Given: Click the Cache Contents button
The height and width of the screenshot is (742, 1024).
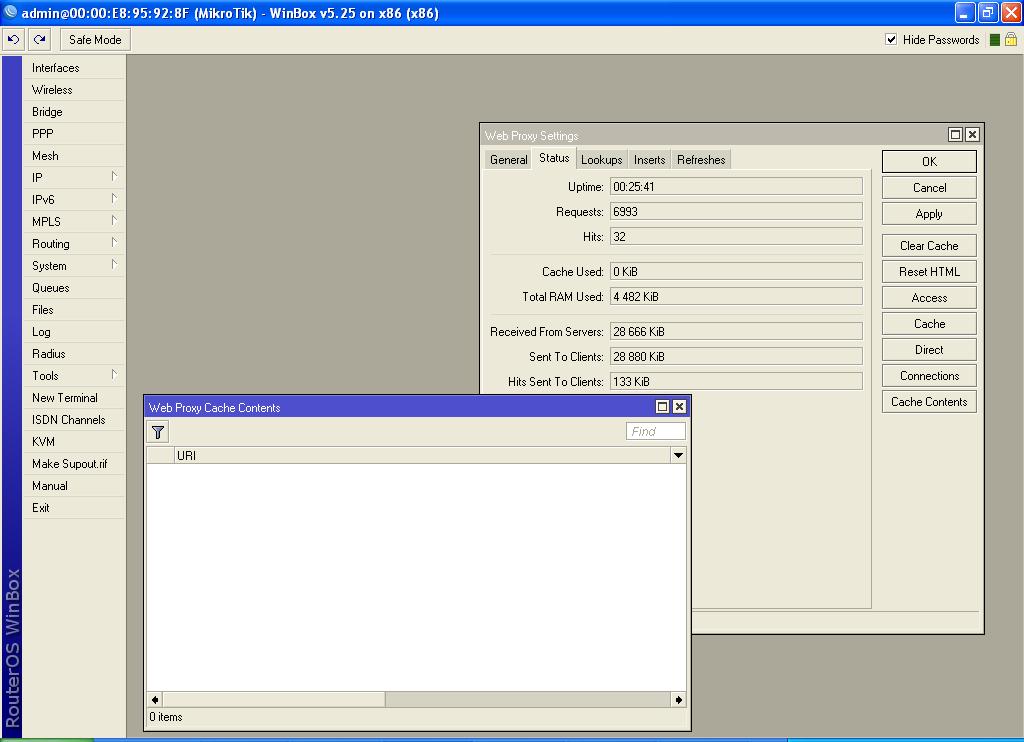Looking at the screenshot, I should [x=929, y=402].
